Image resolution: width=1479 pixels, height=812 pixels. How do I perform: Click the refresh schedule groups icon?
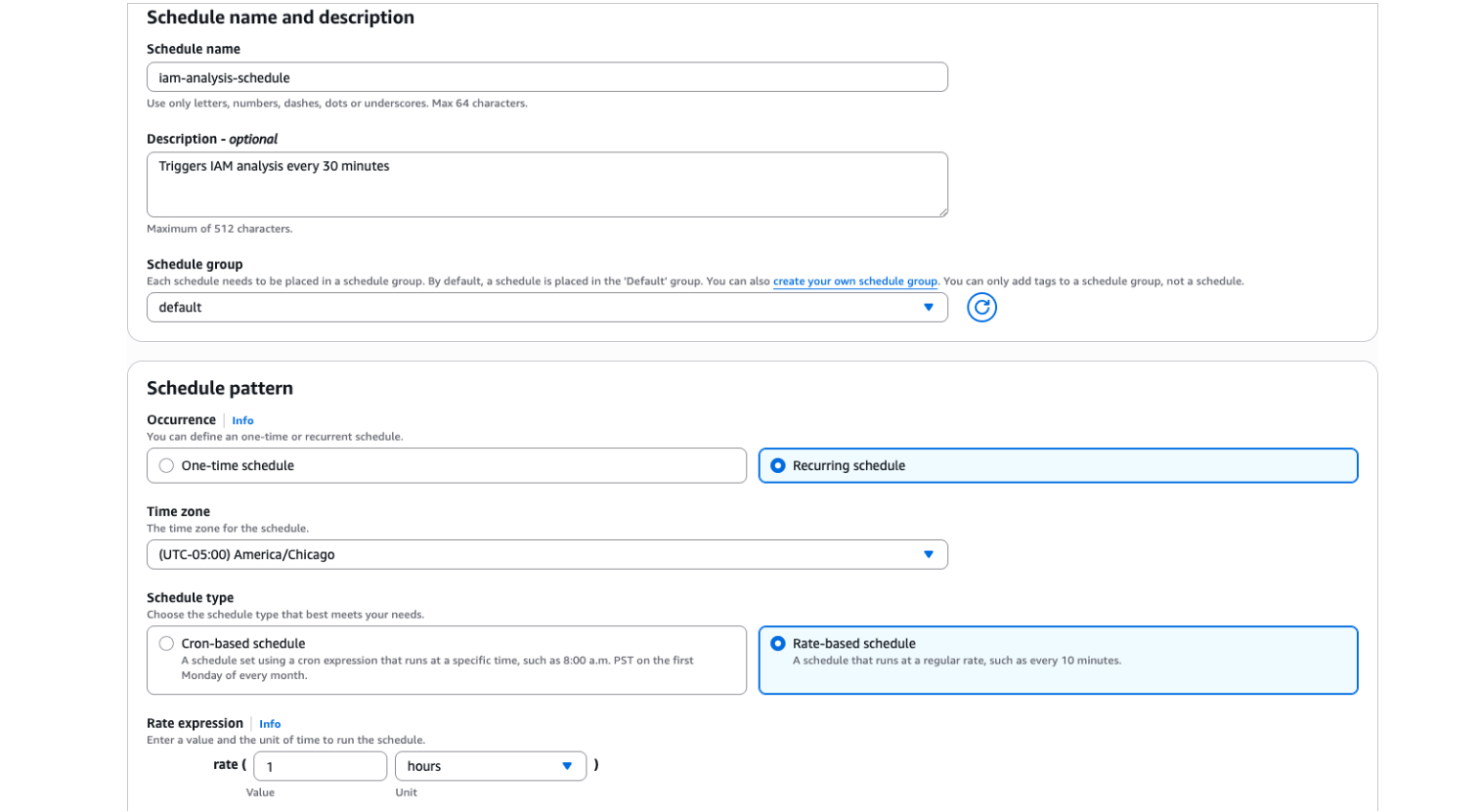click(x=981, y=308)
